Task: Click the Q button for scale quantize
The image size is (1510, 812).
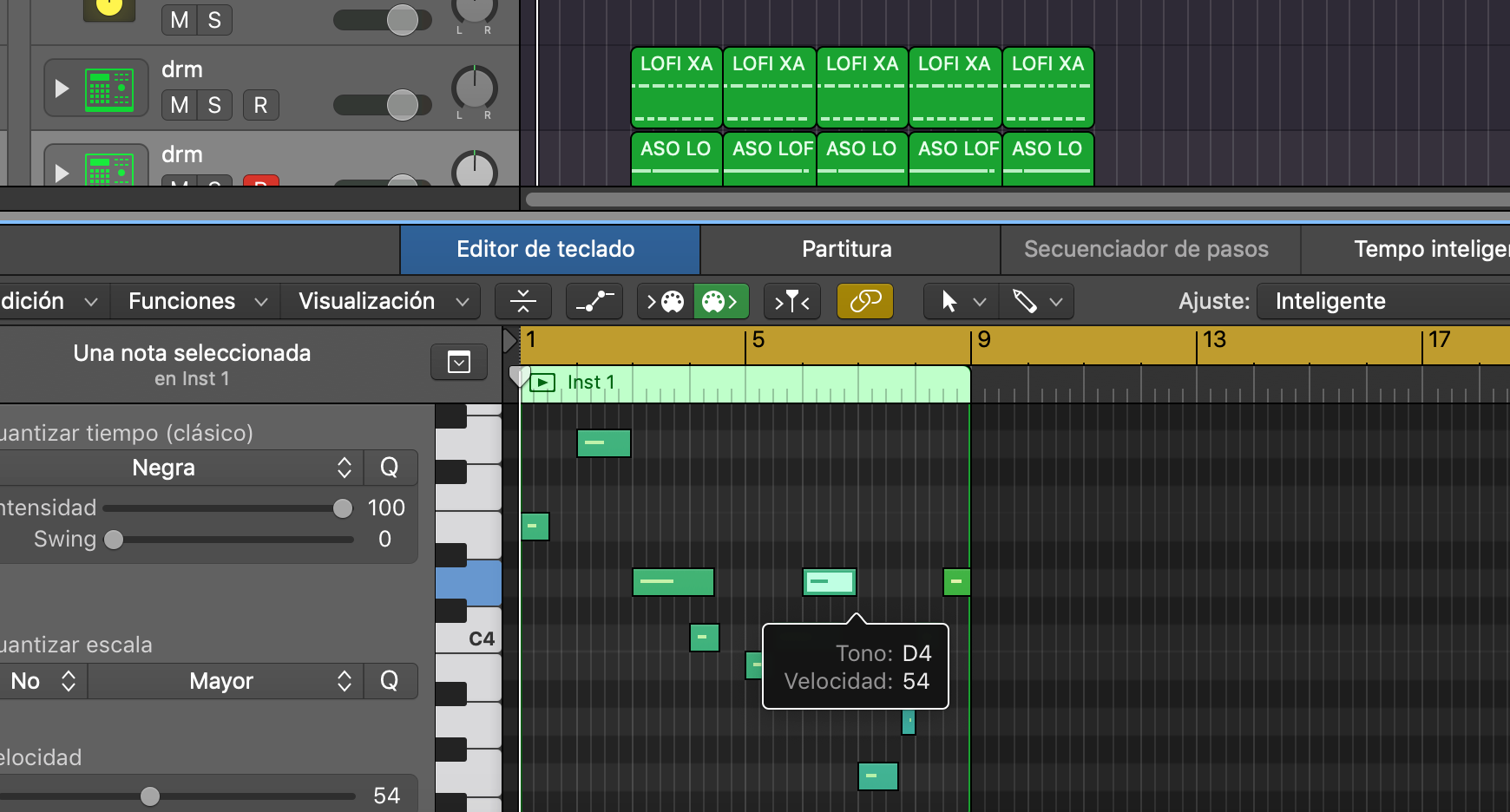Action: click(x=390, y=681)
